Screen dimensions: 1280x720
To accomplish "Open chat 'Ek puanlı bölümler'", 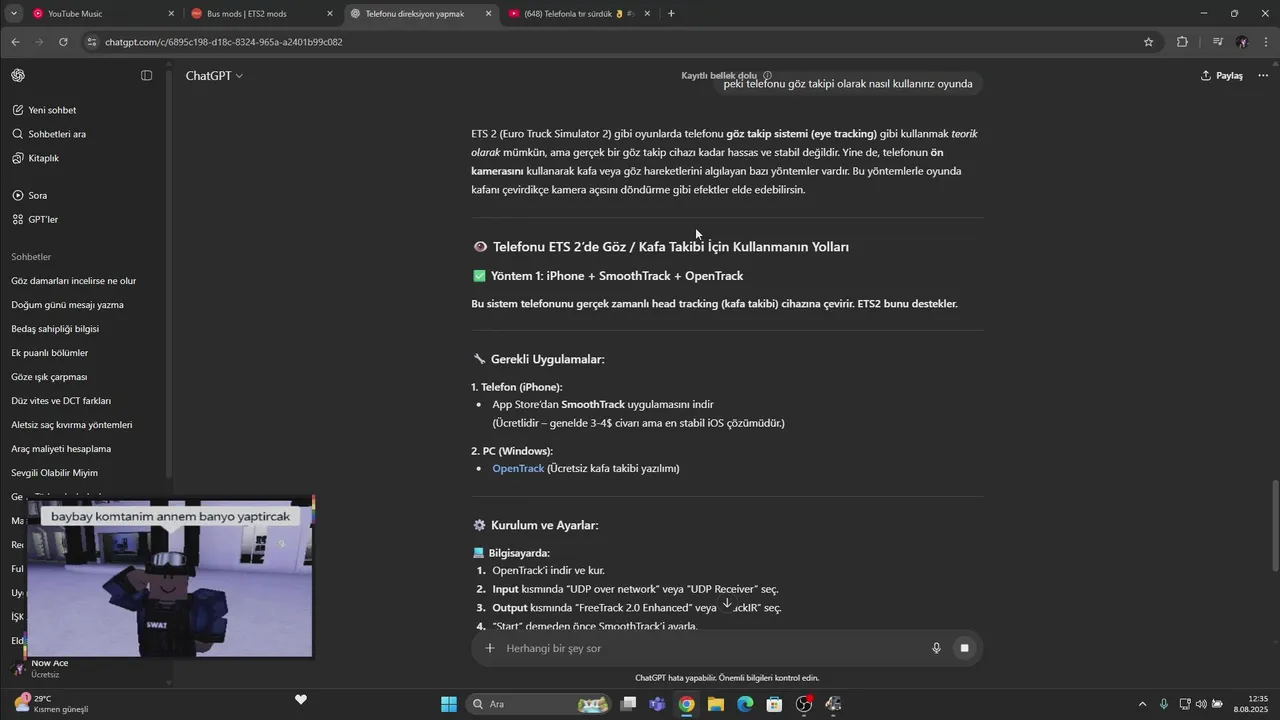I will [50, 353].
